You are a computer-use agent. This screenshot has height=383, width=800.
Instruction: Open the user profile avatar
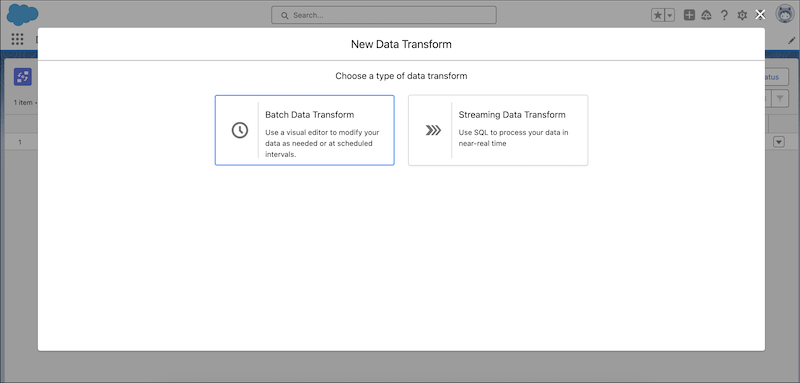(785, 15)
